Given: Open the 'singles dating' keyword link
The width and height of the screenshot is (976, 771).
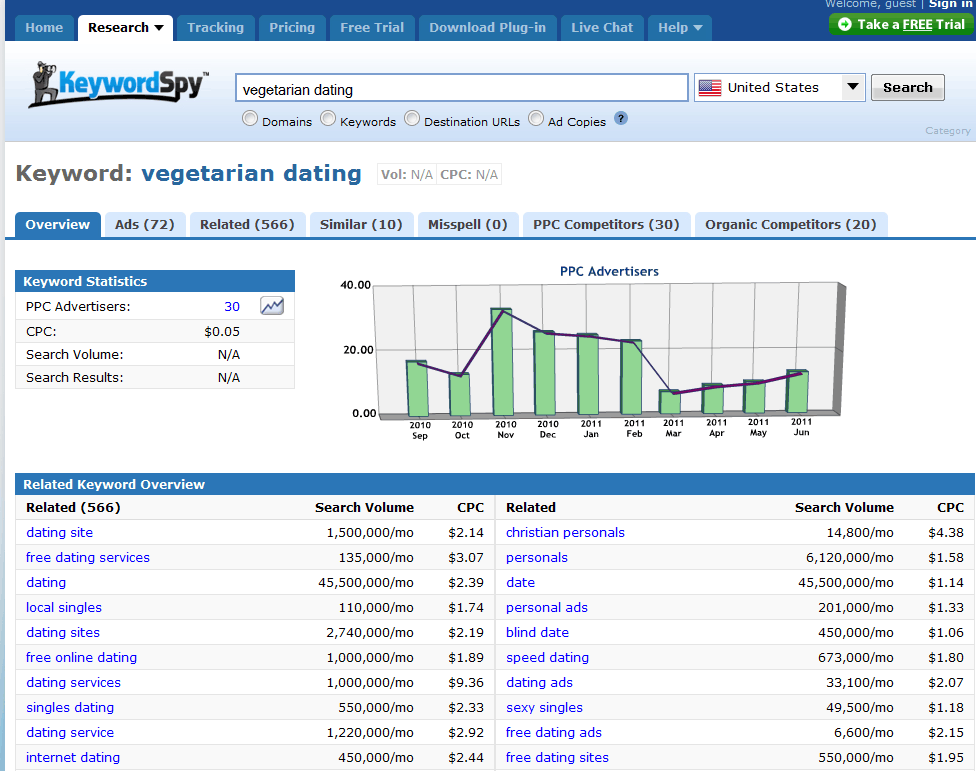Looking at the screenshot, I should (x=70, y=708).
